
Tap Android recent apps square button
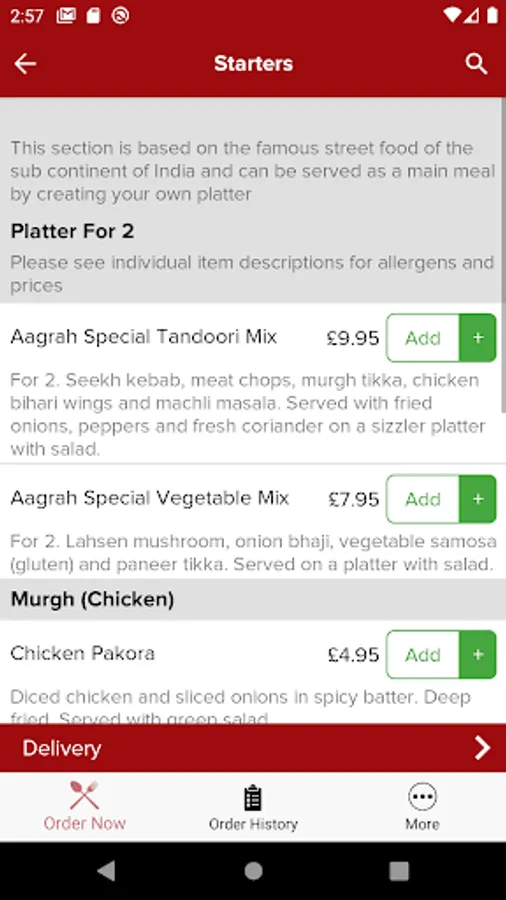399,871
